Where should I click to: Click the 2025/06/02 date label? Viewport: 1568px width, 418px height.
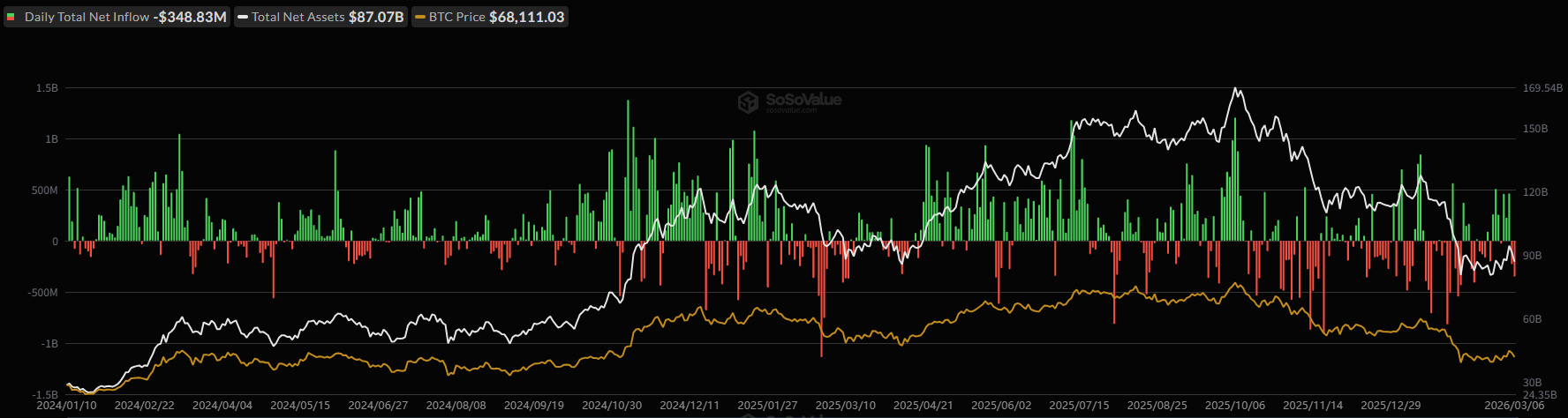1001,406
